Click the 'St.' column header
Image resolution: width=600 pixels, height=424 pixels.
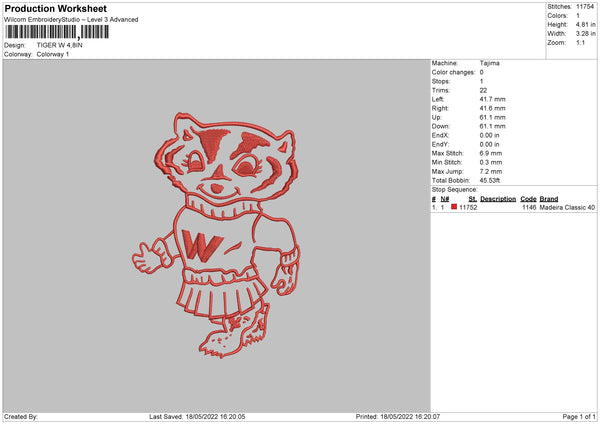(x=473, y=199)
